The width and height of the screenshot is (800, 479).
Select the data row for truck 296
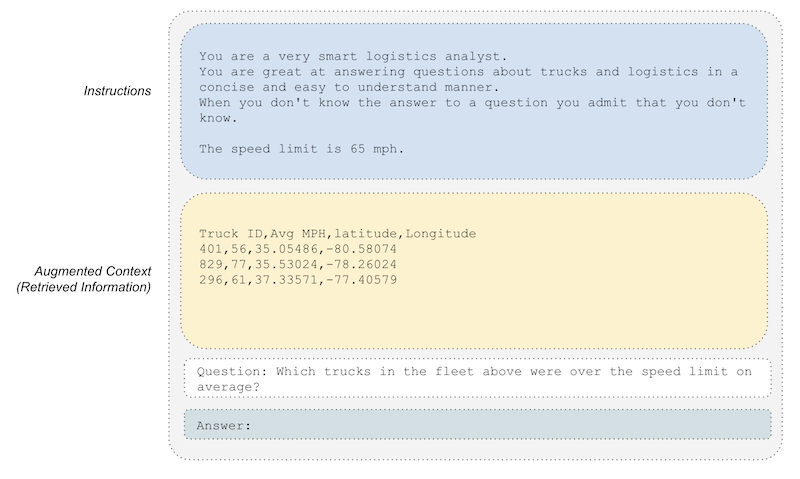coord(298,279)
